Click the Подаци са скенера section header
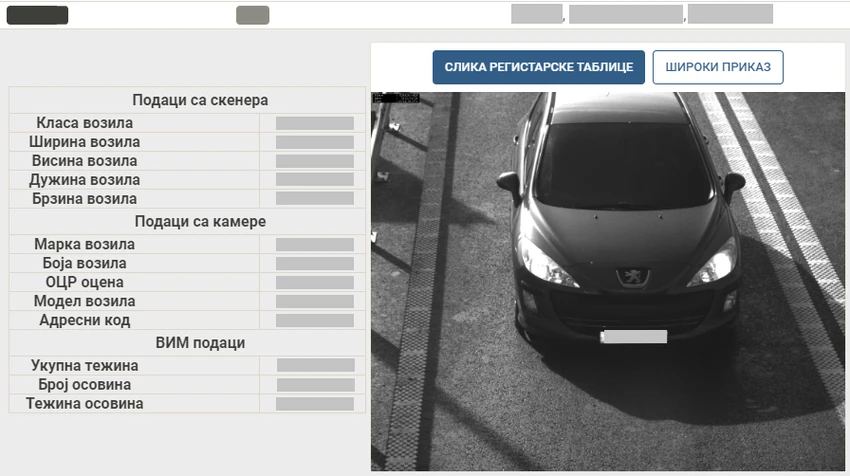850x476 pixels. pyautogui.click(x=200, y=100)
